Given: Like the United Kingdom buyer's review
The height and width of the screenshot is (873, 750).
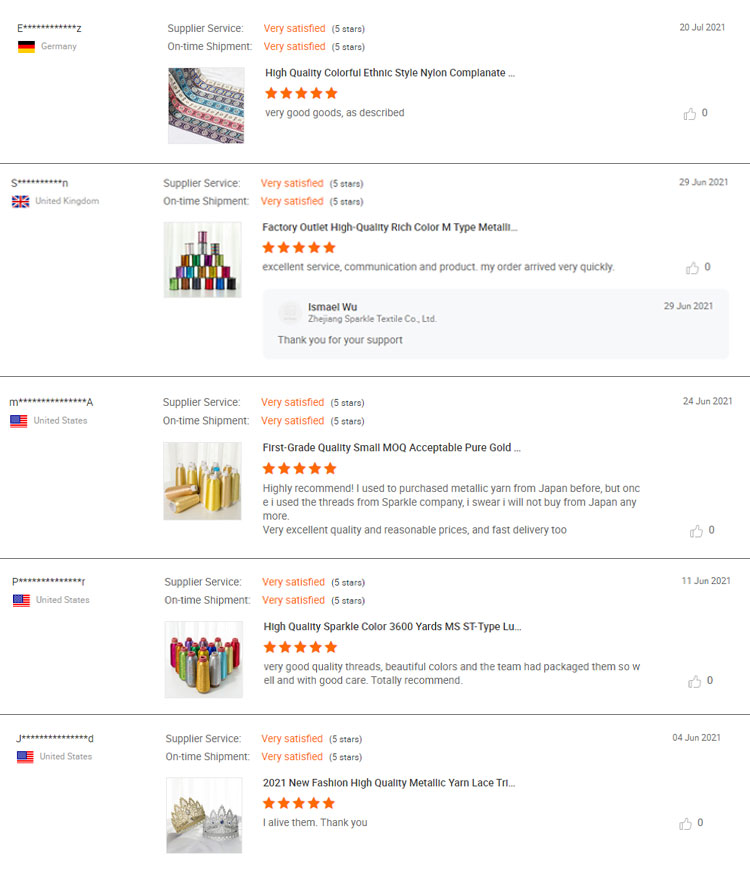Looking at the screenshot, I should (x=692, y=268).
